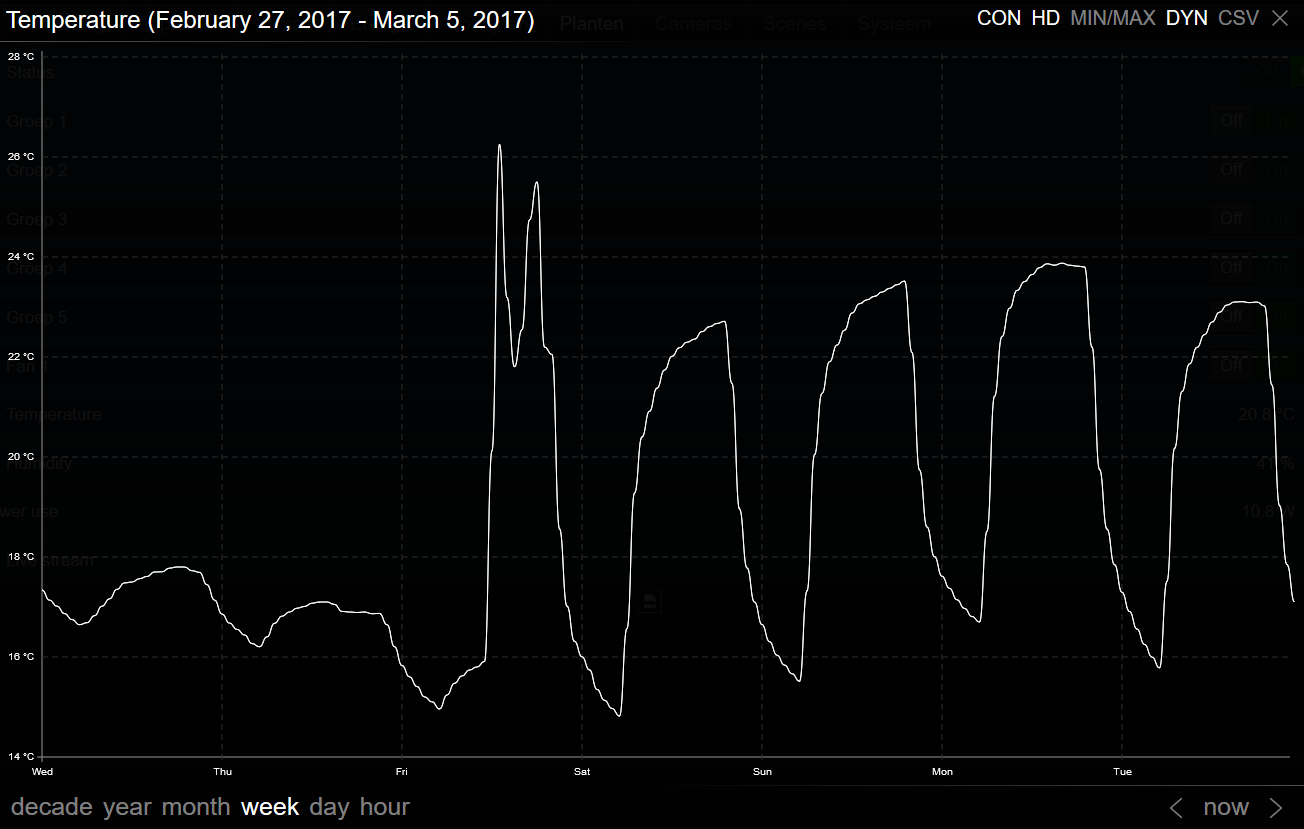Export chart data using CSV
Viewport: 1304px width, 829px height.
pyautogui.click(x=1238, y=18)
